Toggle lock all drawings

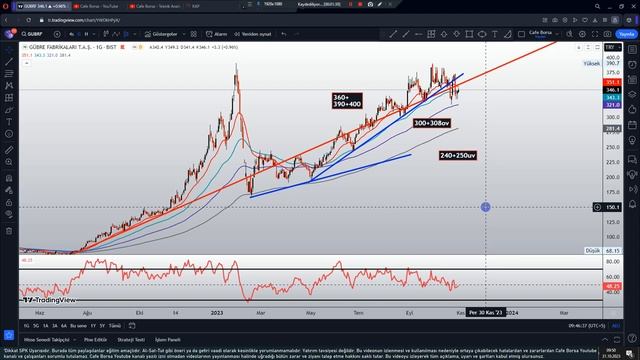(9, 202)
